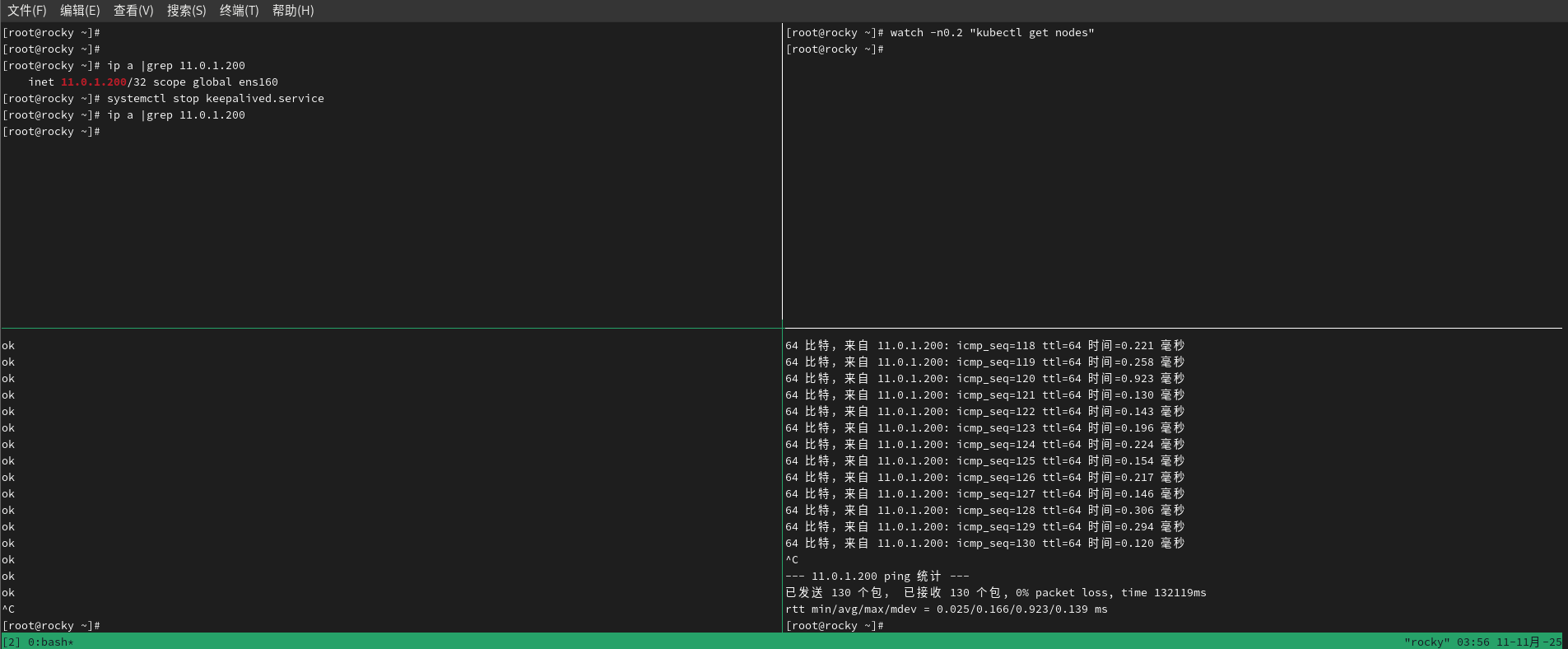The height and width of the screenshot is (649, 1568).
Task: Open the 搜索(S) menu
Action: coord(187,11)
